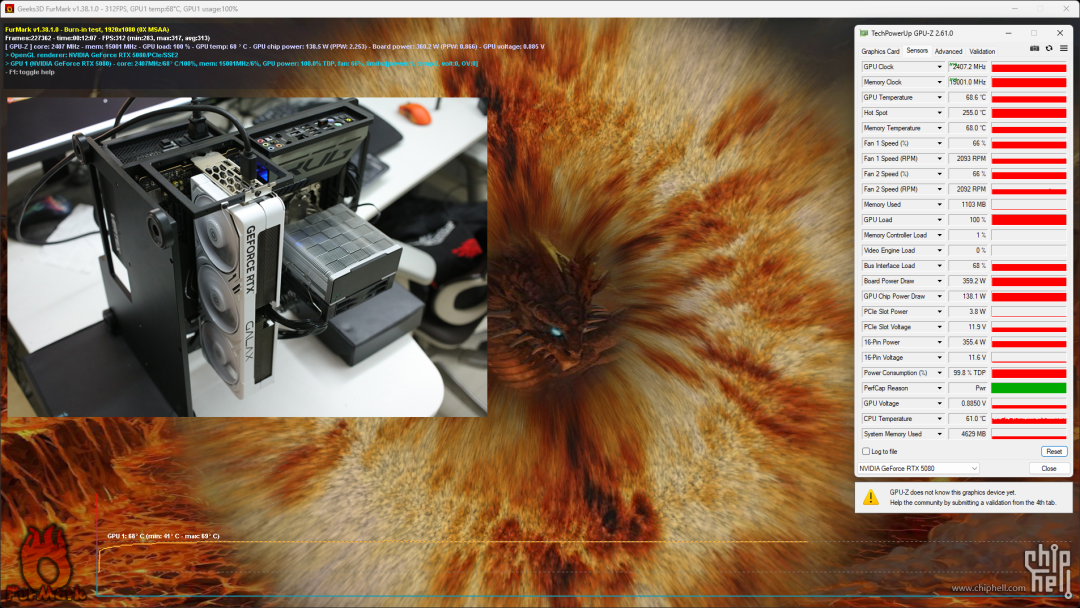This screenshot has width=1080, height=608.
Task: Click the "F1: toggle help" line in FurMark
Action: click(29, 72)
